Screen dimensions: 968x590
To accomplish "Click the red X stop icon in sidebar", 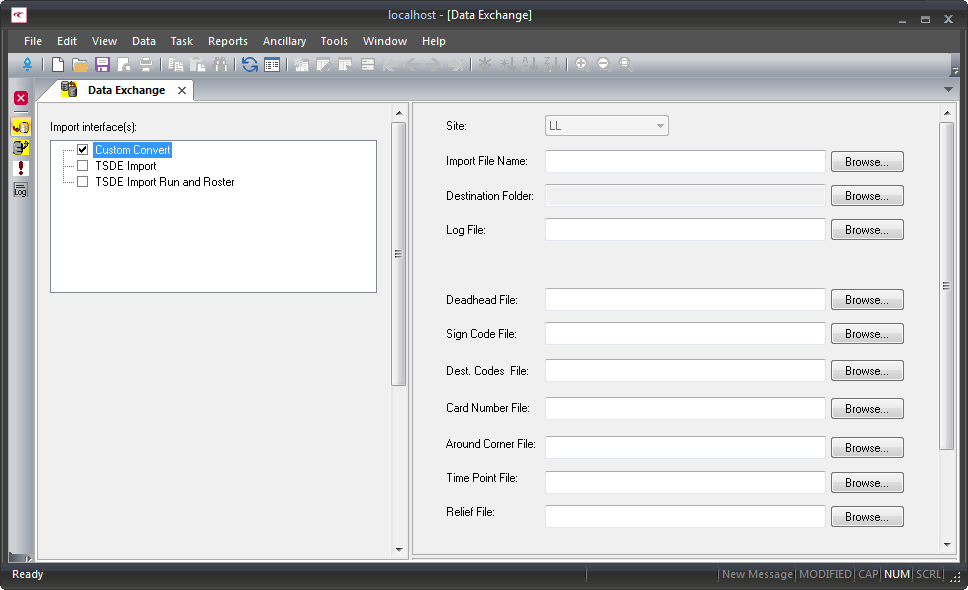I will [19, 97].
